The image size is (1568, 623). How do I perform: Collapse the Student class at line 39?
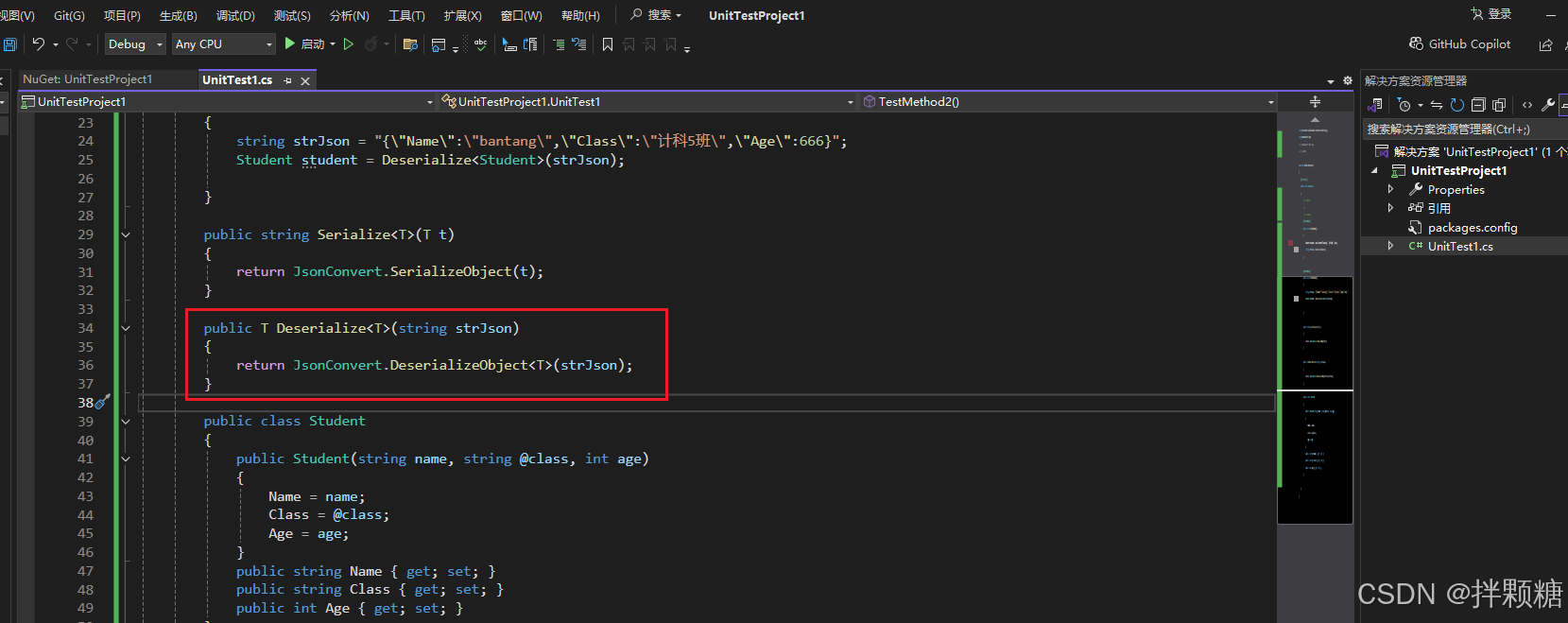tap(126, 422)
